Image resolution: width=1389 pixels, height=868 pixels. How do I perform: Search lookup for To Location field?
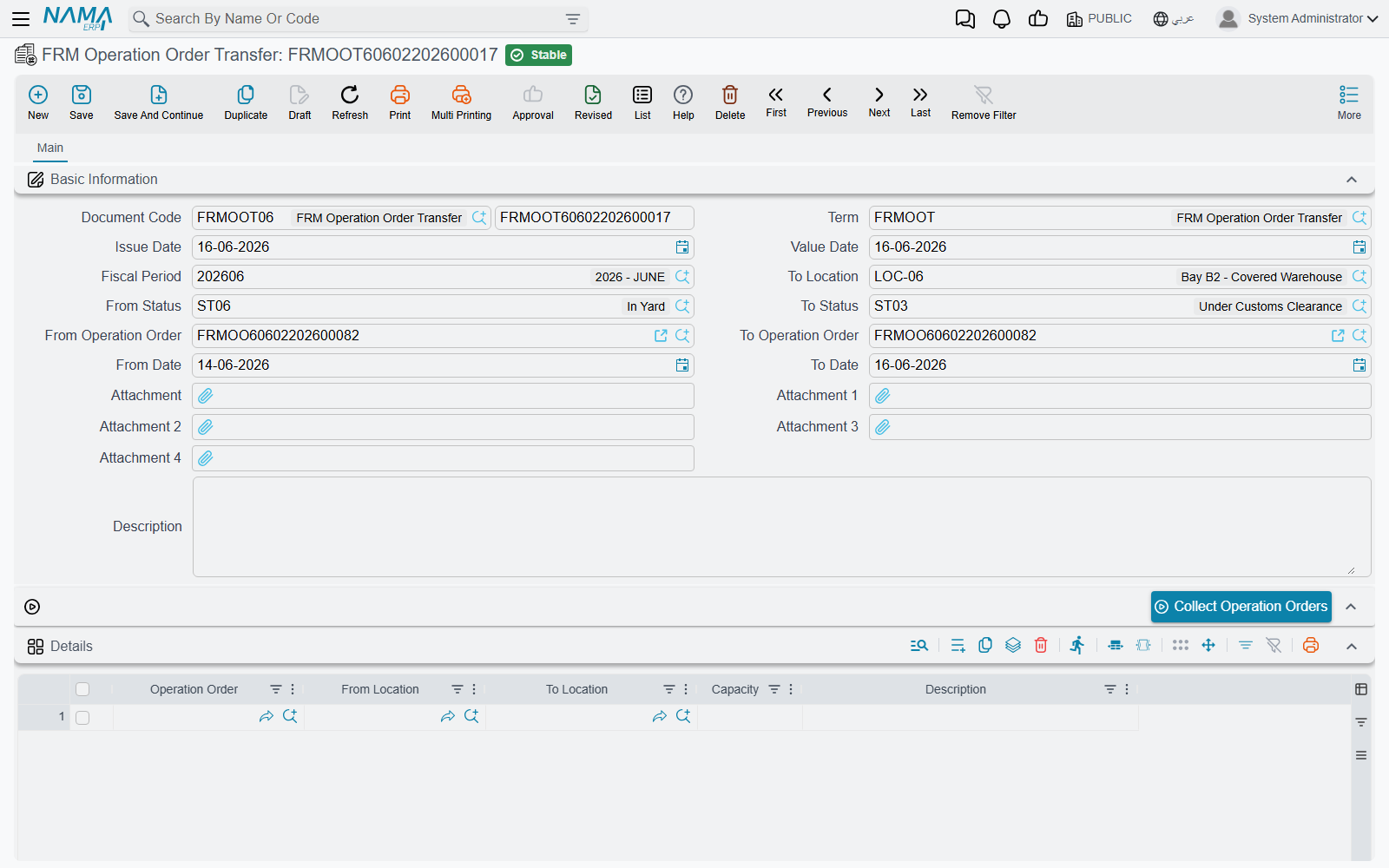1359,277
